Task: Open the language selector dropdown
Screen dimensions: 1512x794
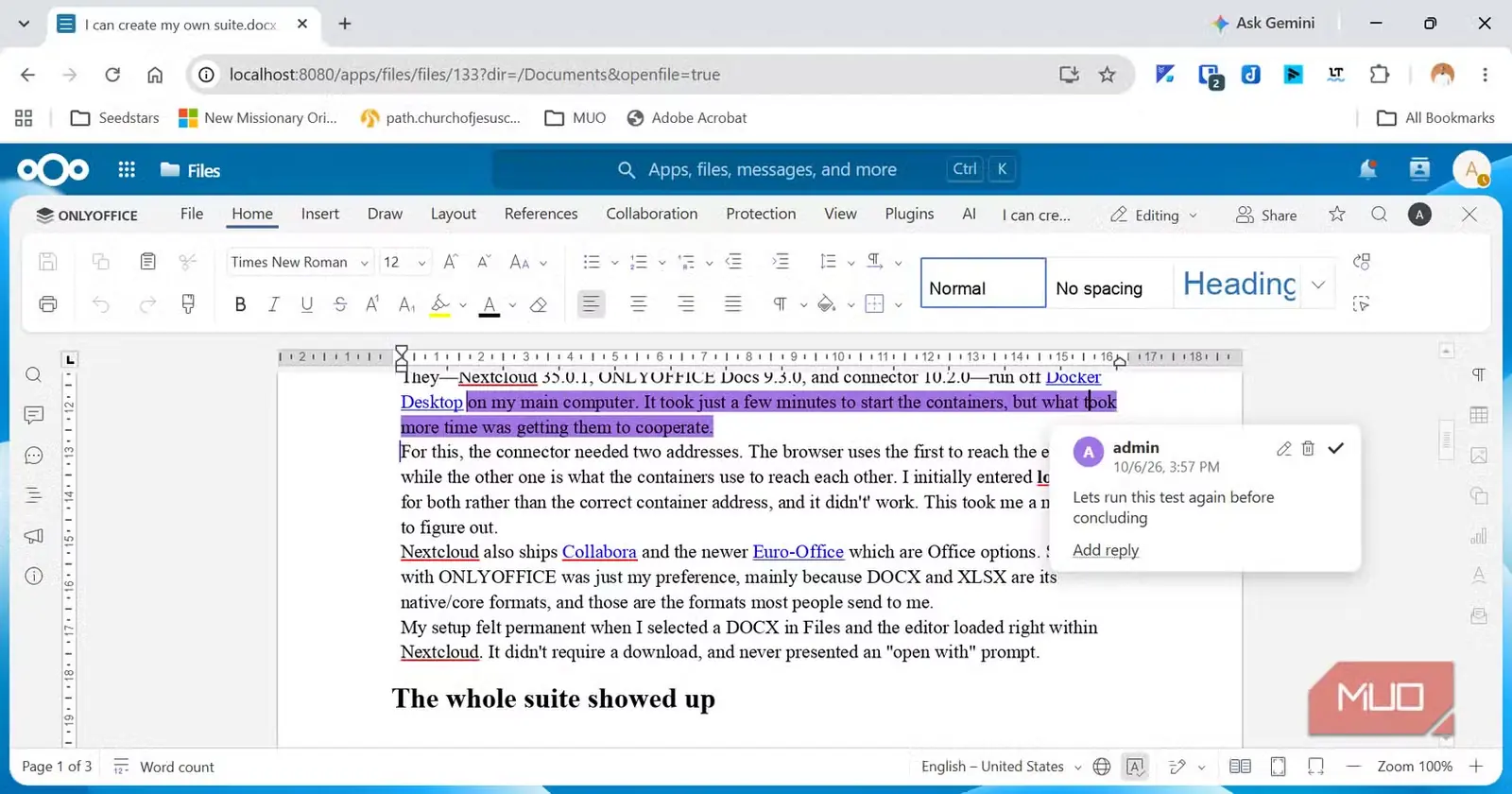Action: [1002, 767]
